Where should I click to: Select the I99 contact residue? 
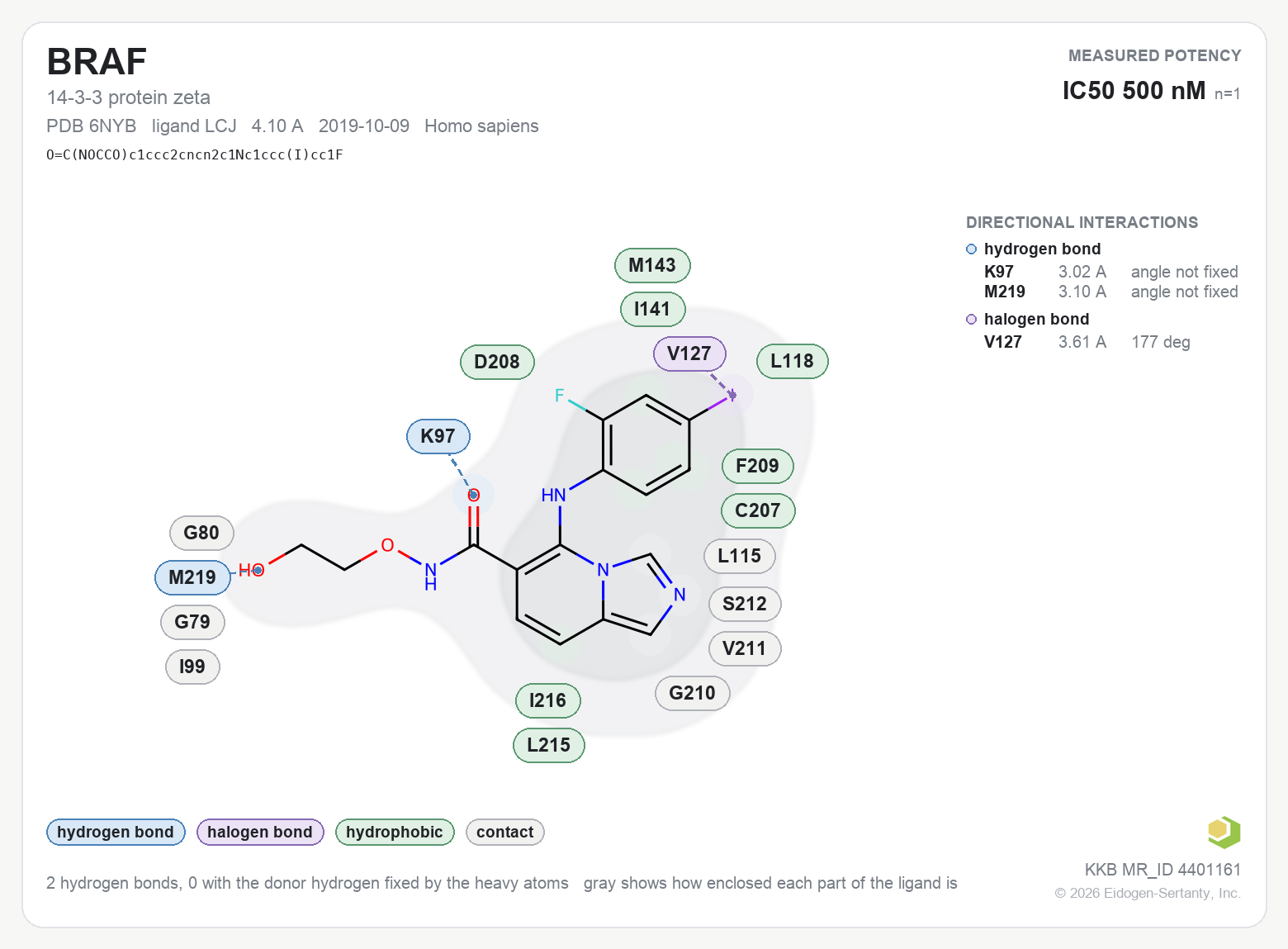pos(192,667)
